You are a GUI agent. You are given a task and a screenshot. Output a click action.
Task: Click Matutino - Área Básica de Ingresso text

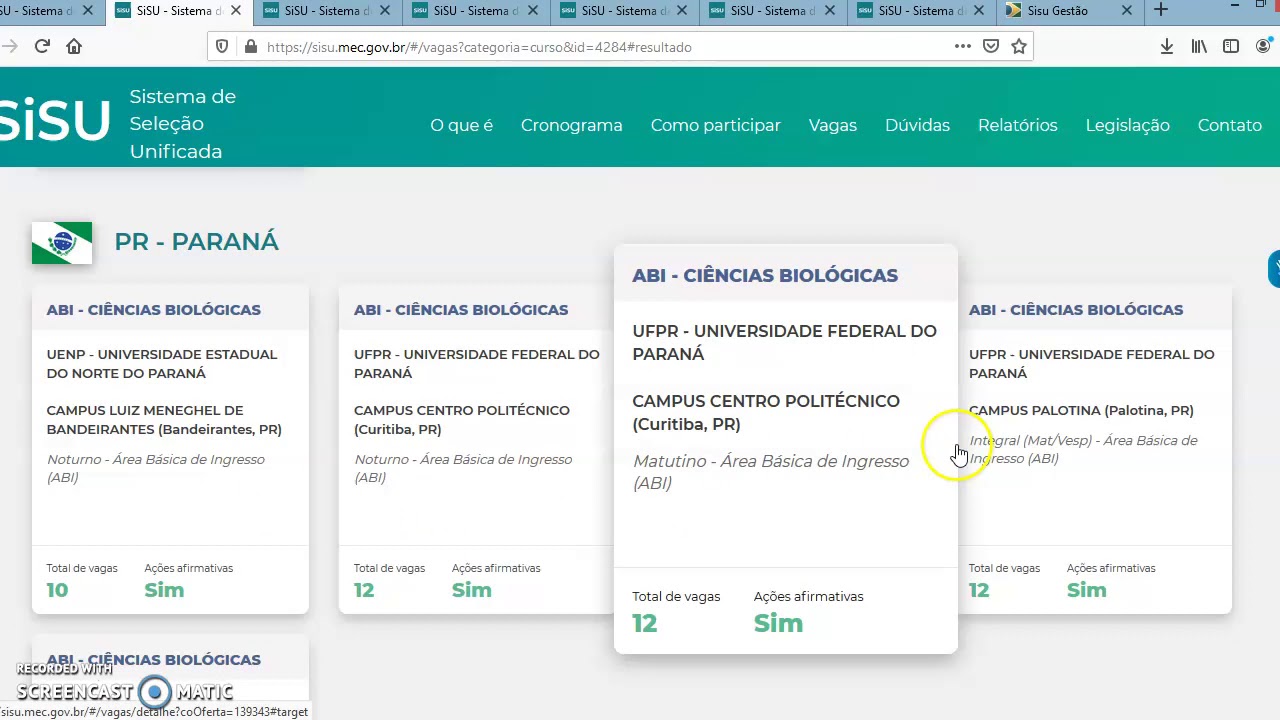pyautogui.click(x=771, y=472)
